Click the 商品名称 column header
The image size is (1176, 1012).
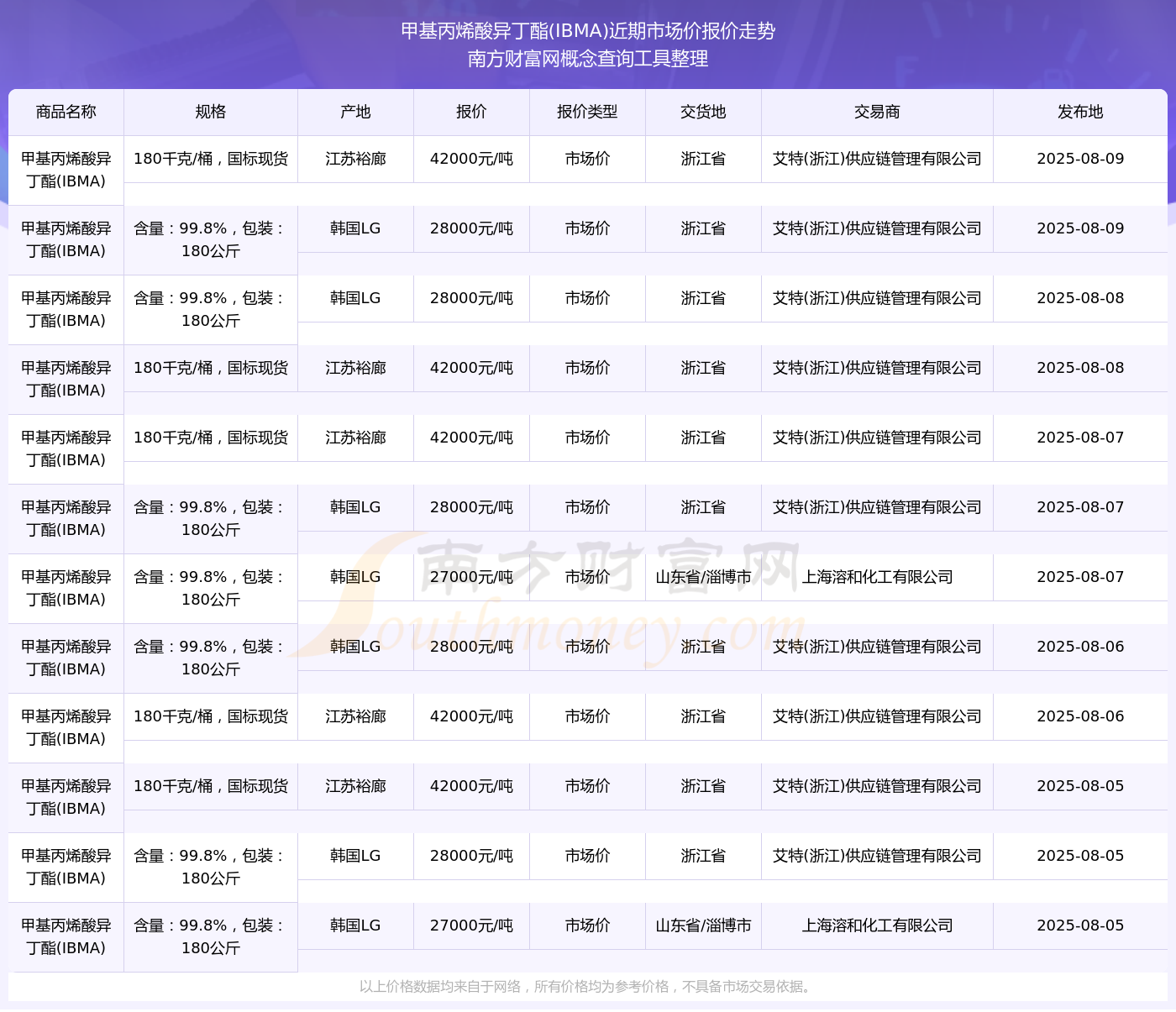coord(66,112)
